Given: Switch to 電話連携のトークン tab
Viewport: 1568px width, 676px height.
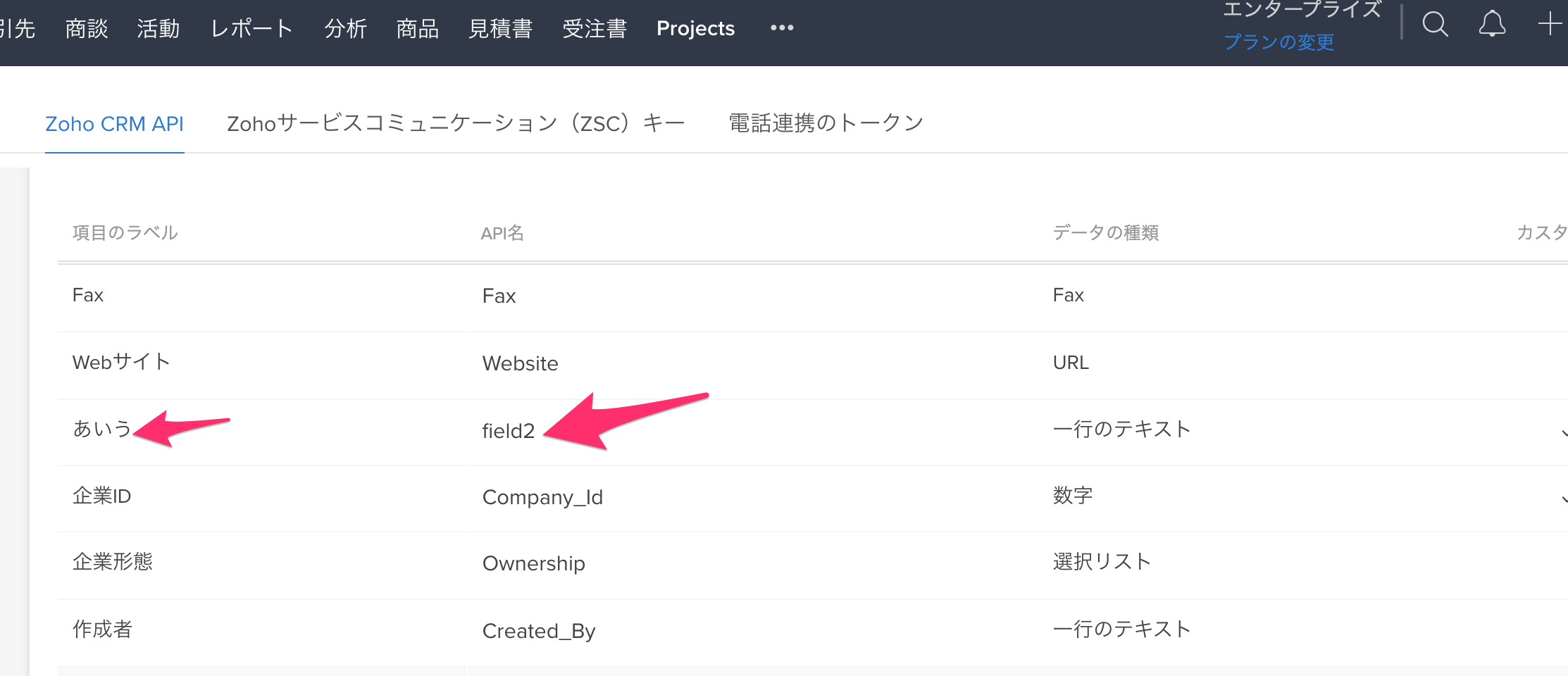Looking at the screenshot, I should [x=826, y=124].
